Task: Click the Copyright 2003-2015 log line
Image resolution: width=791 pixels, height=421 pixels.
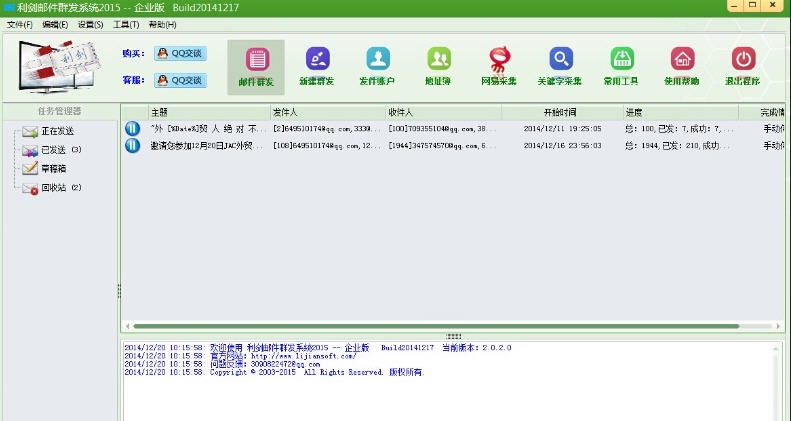Action: 274,372
